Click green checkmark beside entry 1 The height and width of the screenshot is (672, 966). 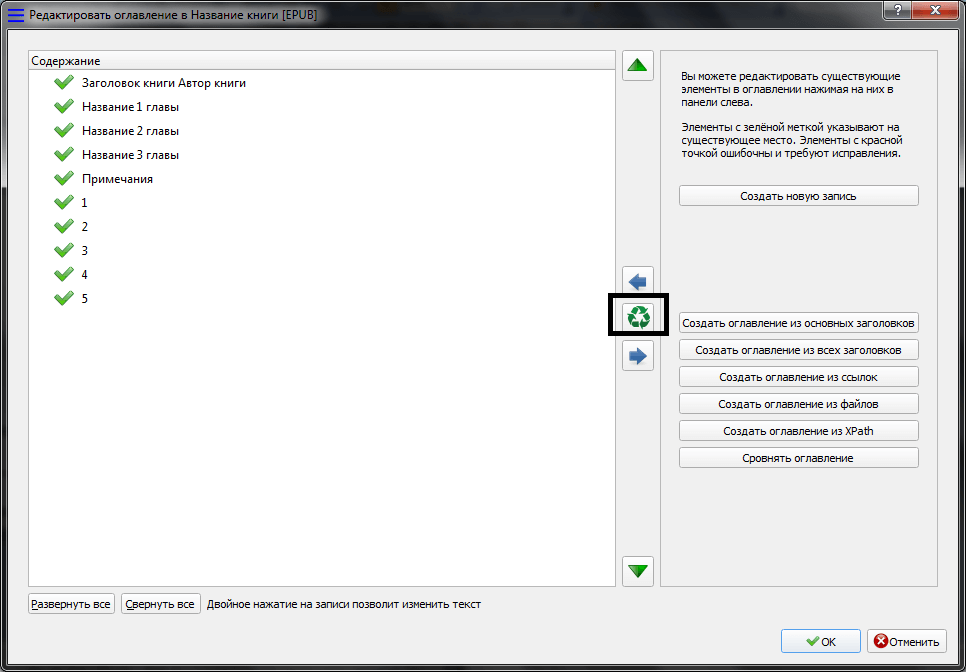click(x=63, y=203)
